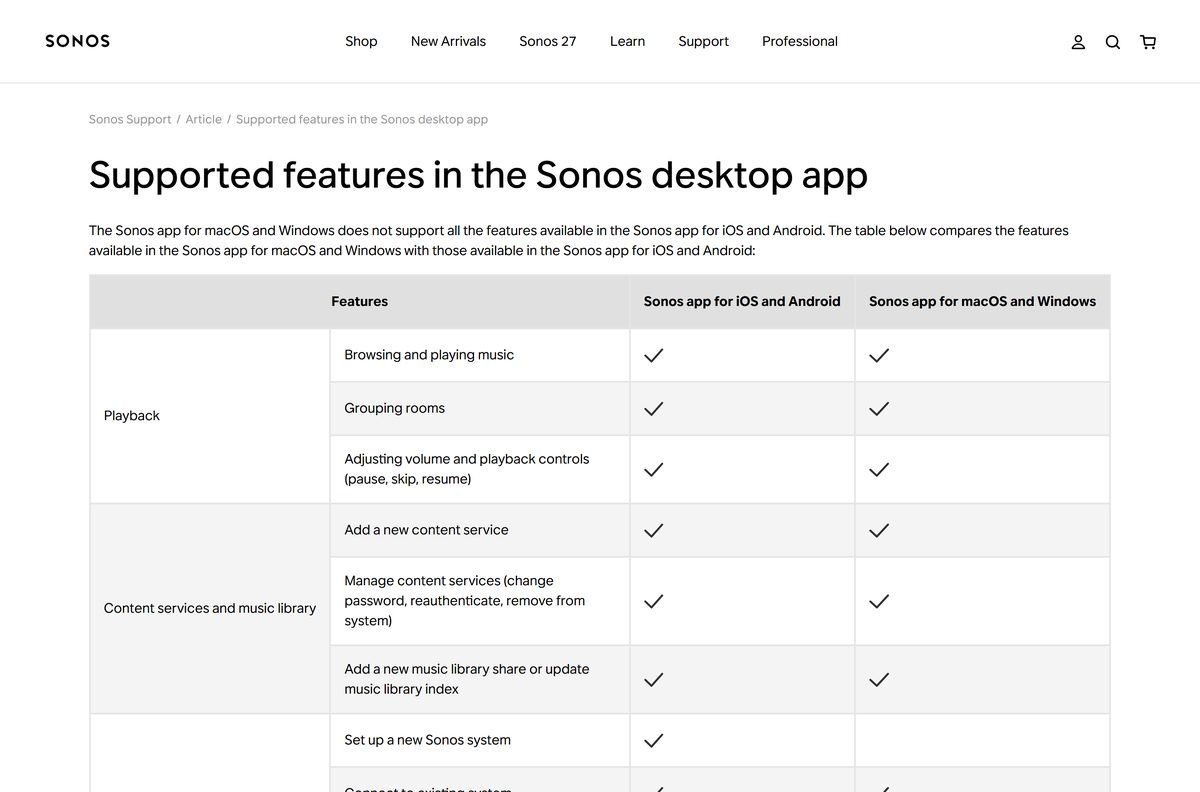Click 'Set up a new Sonos system' text
Screen dimensions: 1200x792
[428, 740]
